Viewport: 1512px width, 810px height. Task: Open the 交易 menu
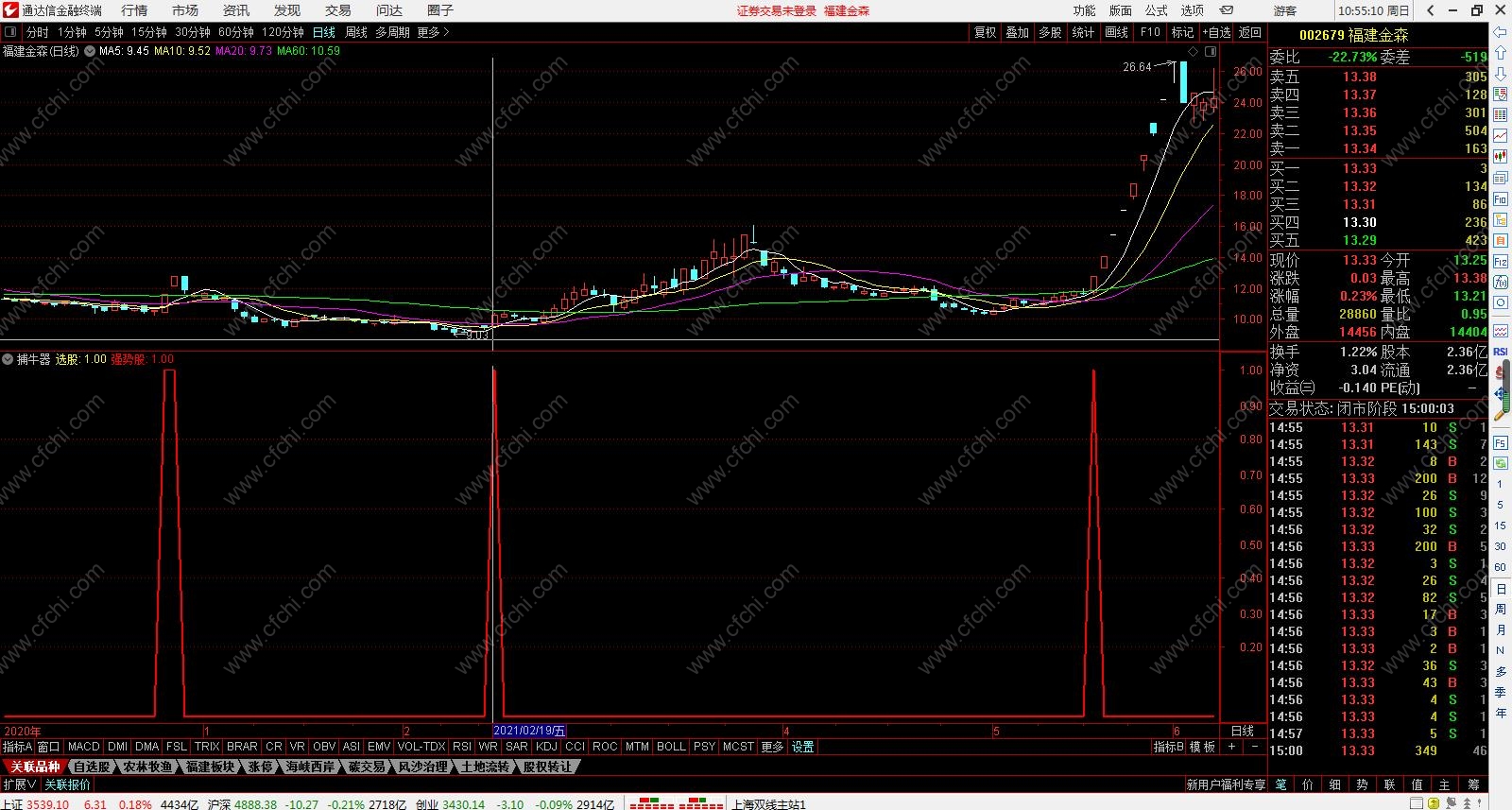click(338, 10)
